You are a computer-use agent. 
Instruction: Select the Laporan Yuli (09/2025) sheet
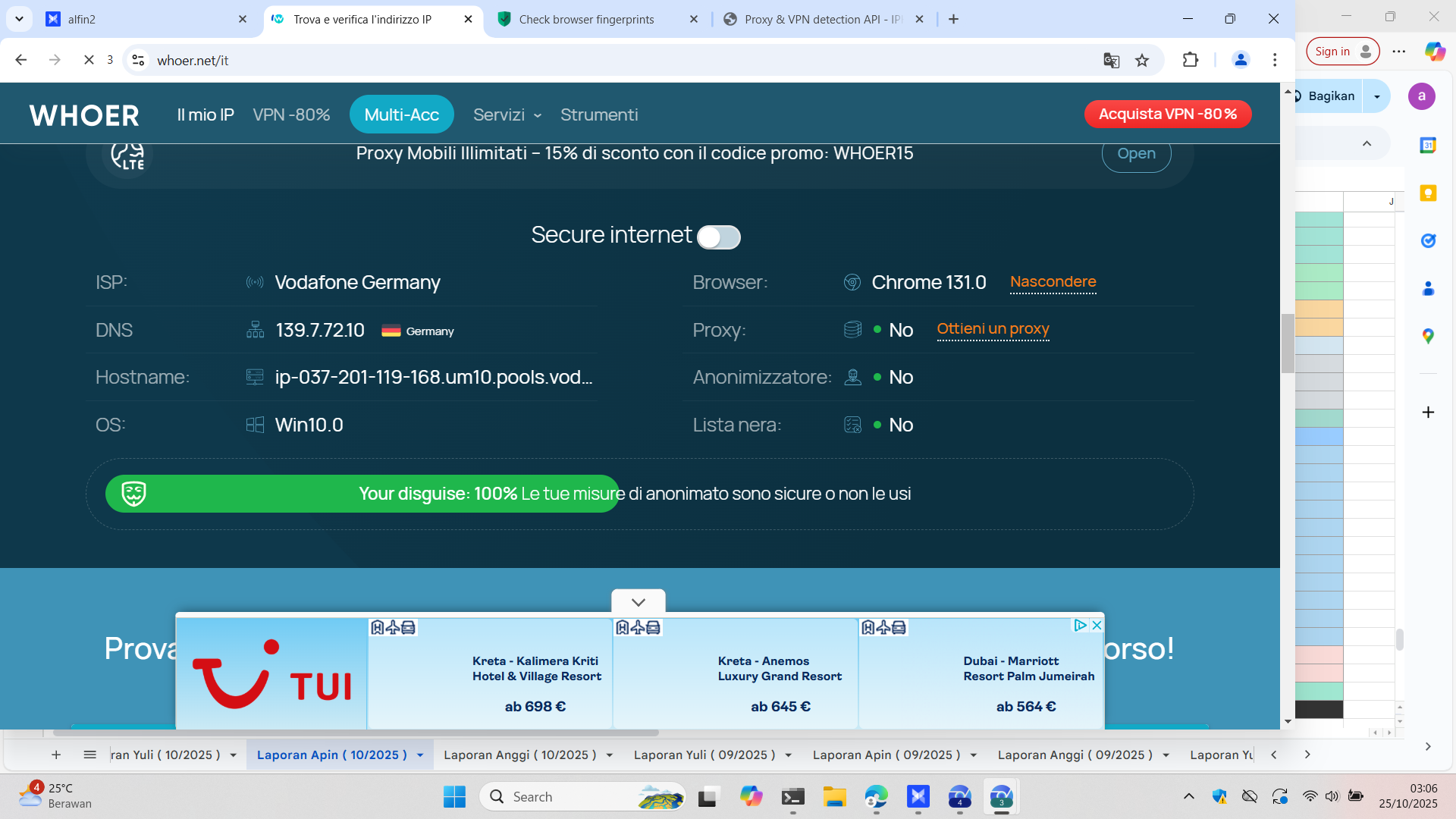[704, 755]
